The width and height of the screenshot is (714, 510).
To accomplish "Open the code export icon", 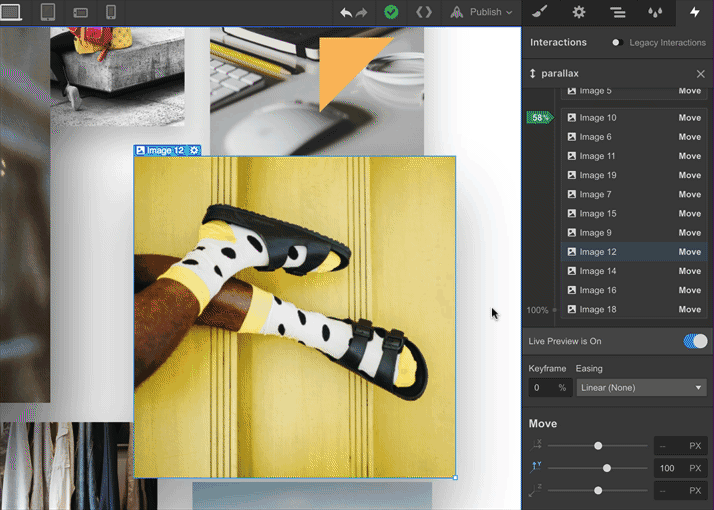I will pos(424,12).
